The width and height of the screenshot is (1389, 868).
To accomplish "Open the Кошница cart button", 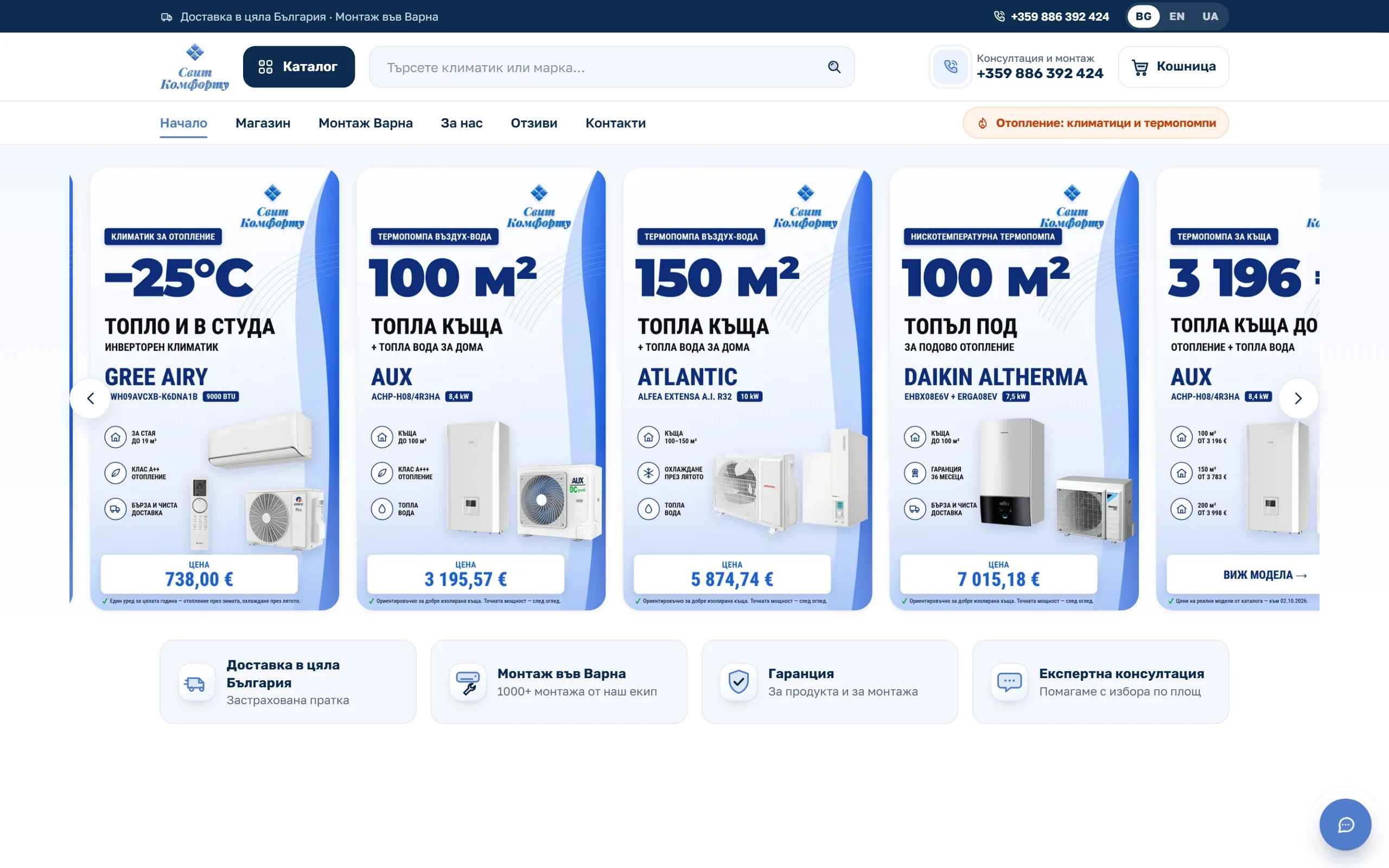I will click(x=1173, y=67).
